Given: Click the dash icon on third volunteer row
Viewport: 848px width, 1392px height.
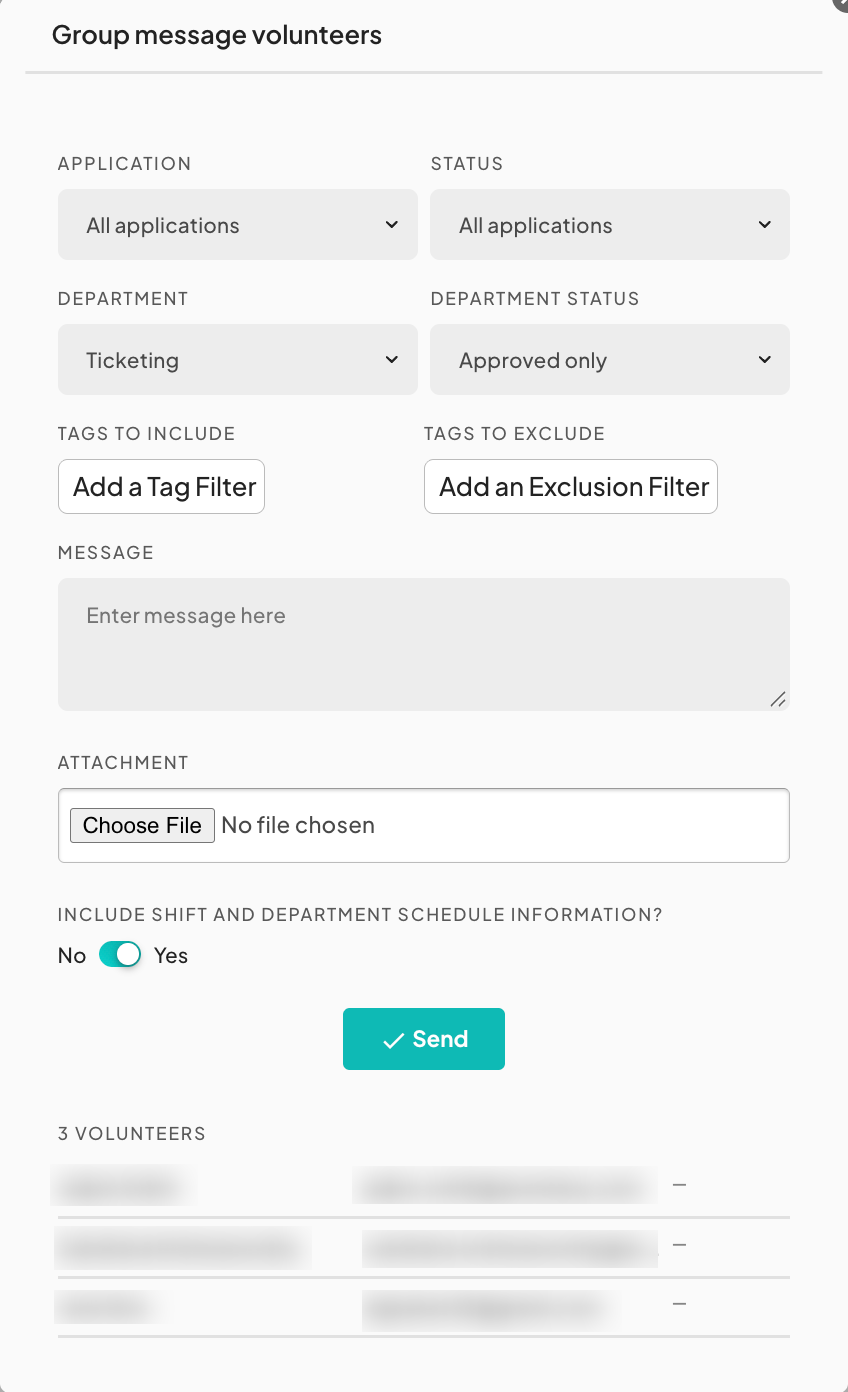Looking at the screenshot, I should coord(679,1304).
